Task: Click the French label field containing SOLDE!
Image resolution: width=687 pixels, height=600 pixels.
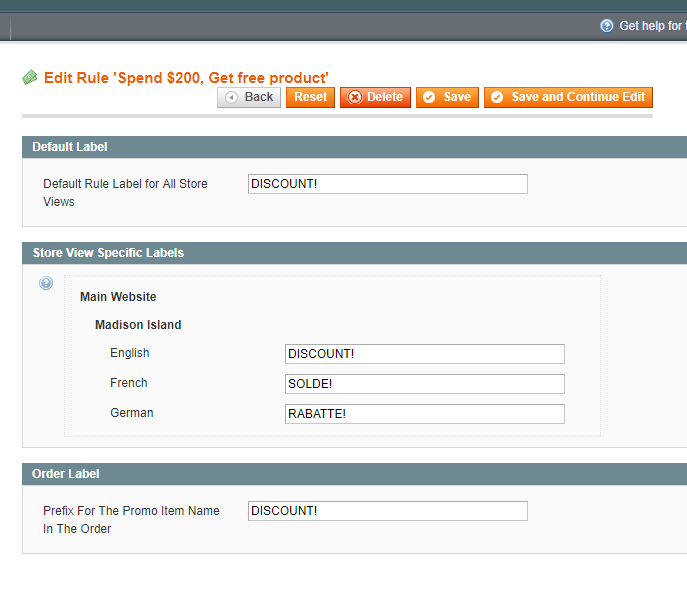Action: tap(424, 384)
